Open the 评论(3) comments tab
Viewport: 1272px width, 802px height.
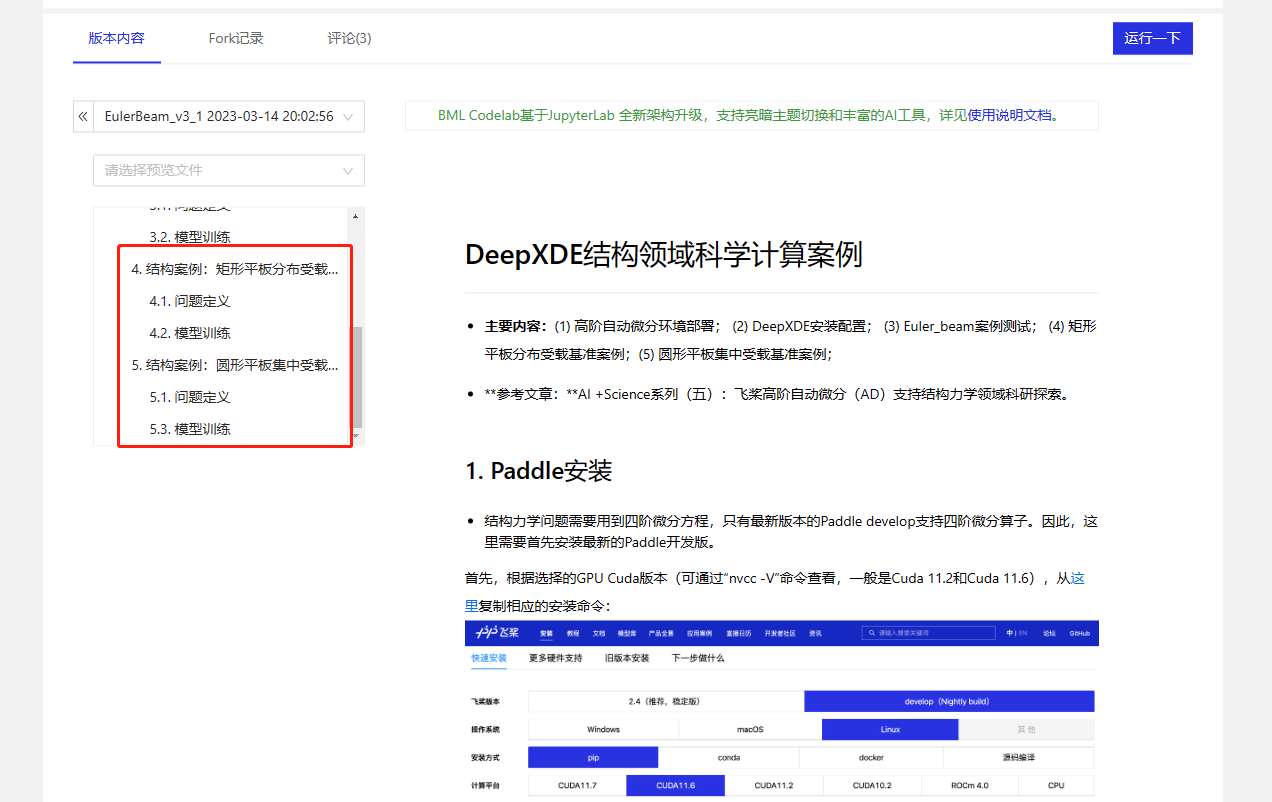349,38
